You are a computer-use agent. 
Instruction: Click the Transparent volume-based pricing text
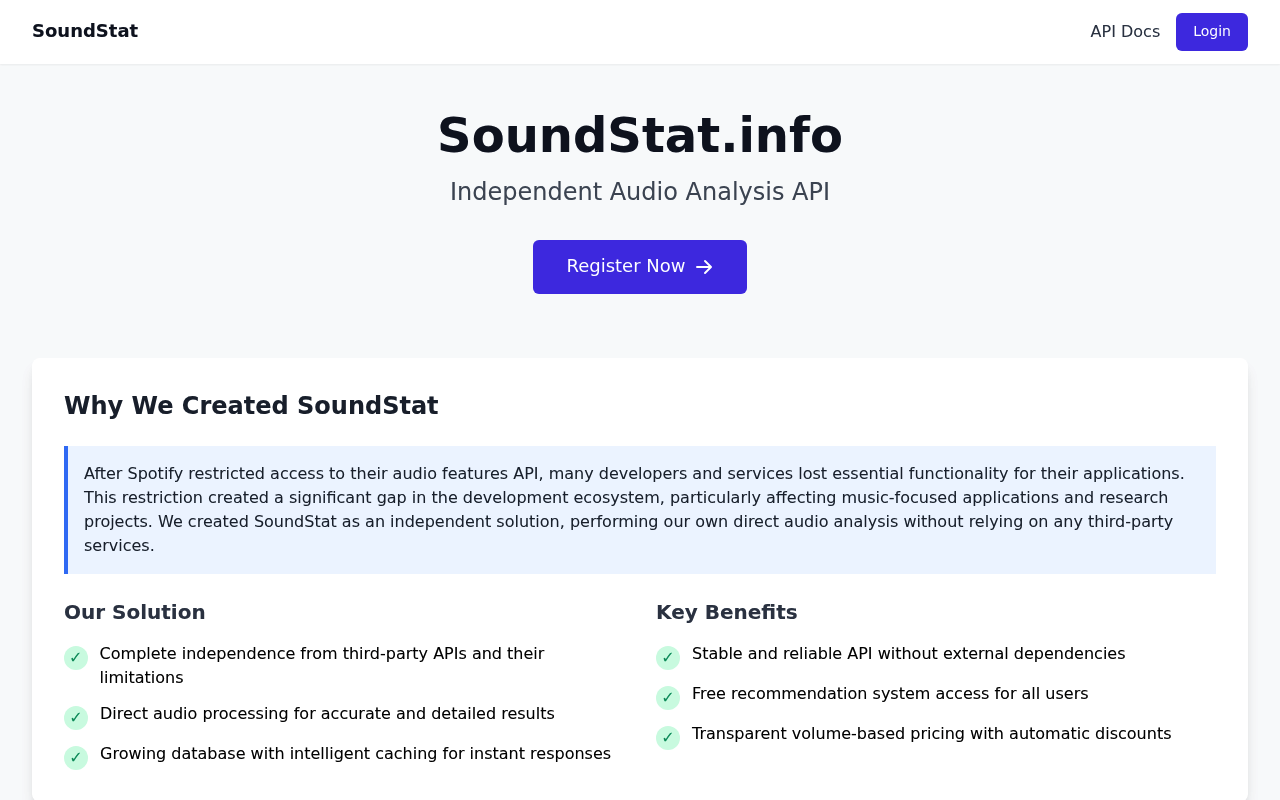pyautogui.click(x=932, y=734)
